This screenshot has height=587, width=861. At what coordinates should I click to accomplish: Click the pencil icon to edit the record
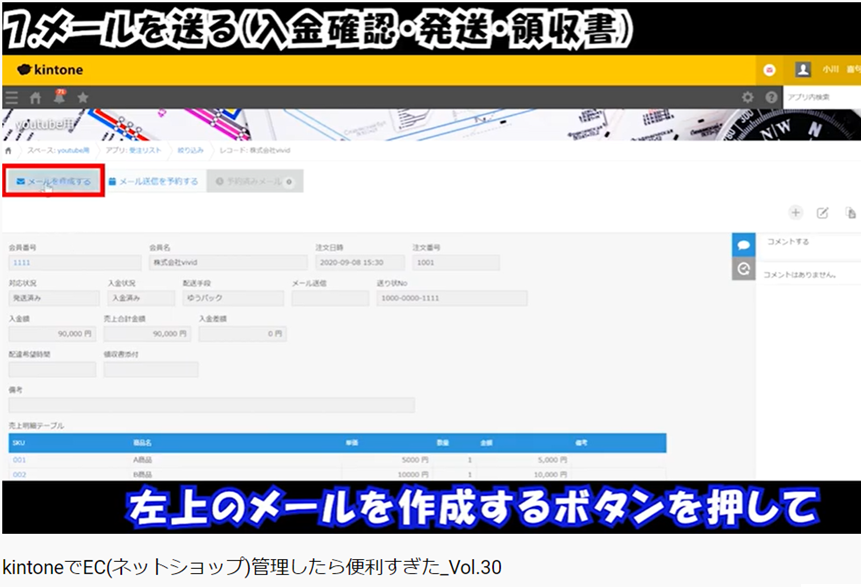click(x=824, y=212)
